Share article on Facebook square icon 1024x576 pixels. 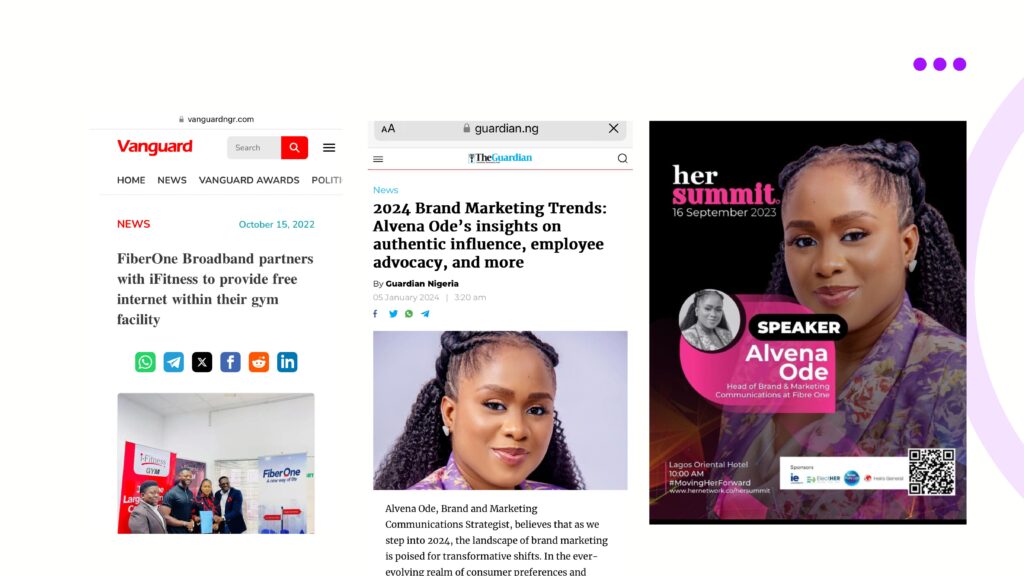[x=231, y=362]
